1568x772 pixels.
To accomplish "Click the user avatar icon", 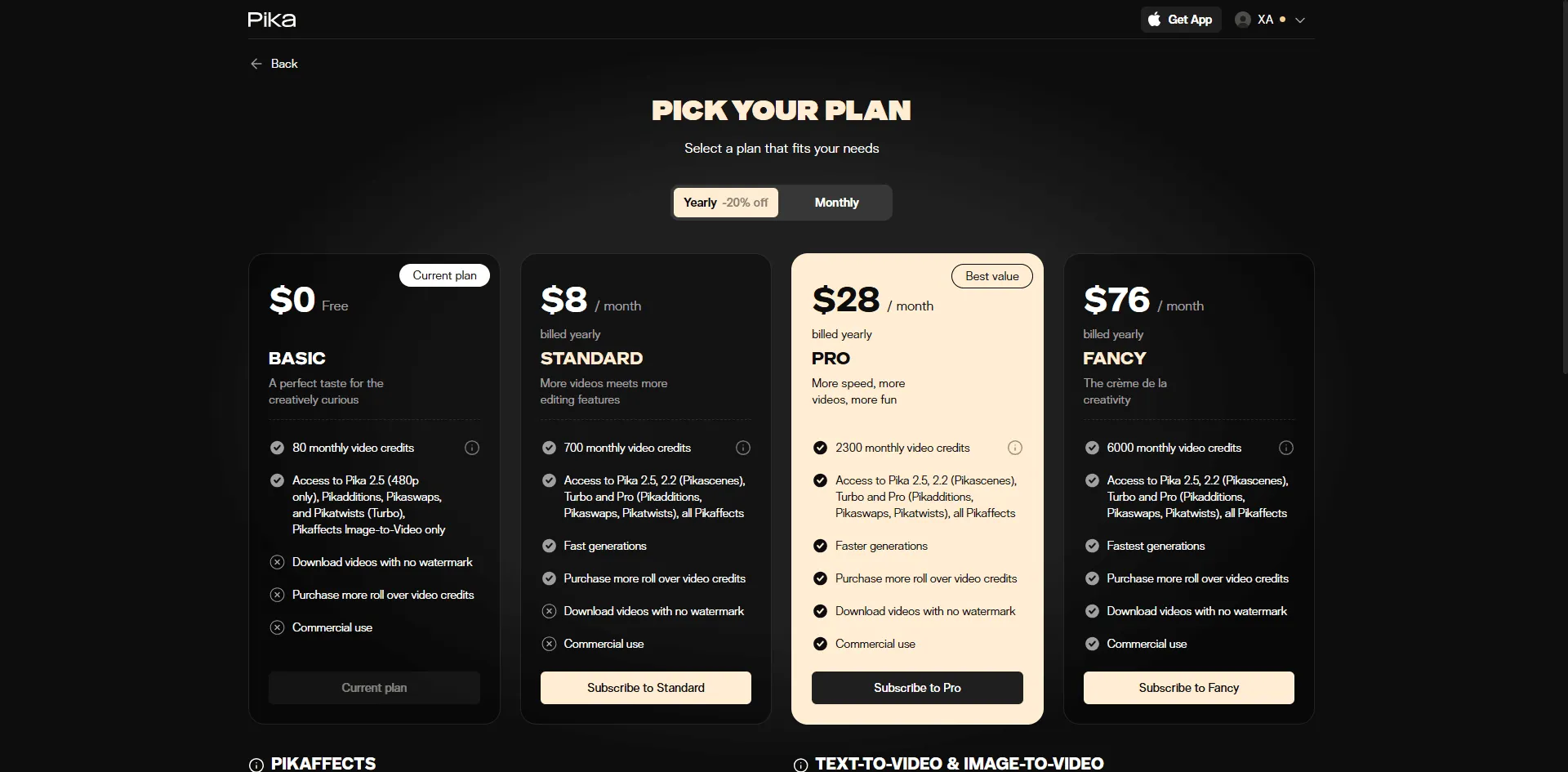I will [1243, 20].
